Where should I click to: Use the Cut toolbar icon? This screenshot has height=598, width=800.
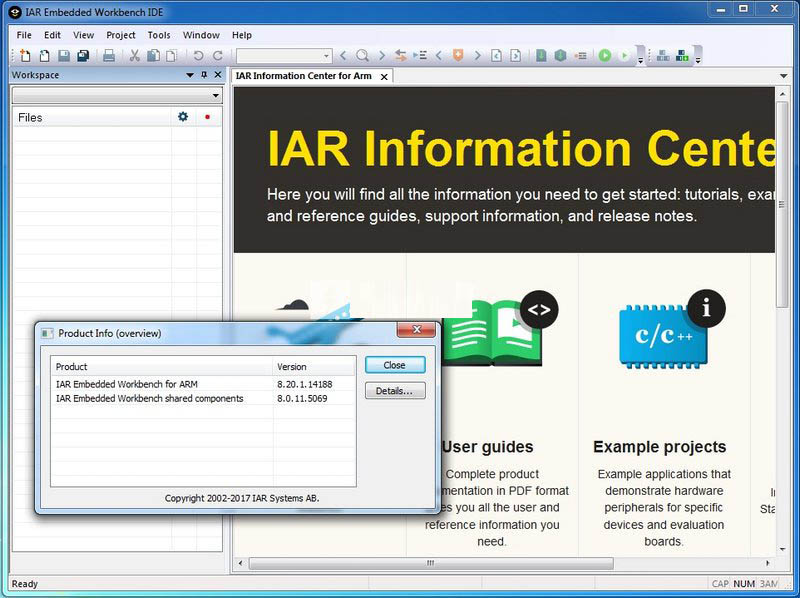pos(134,57)
